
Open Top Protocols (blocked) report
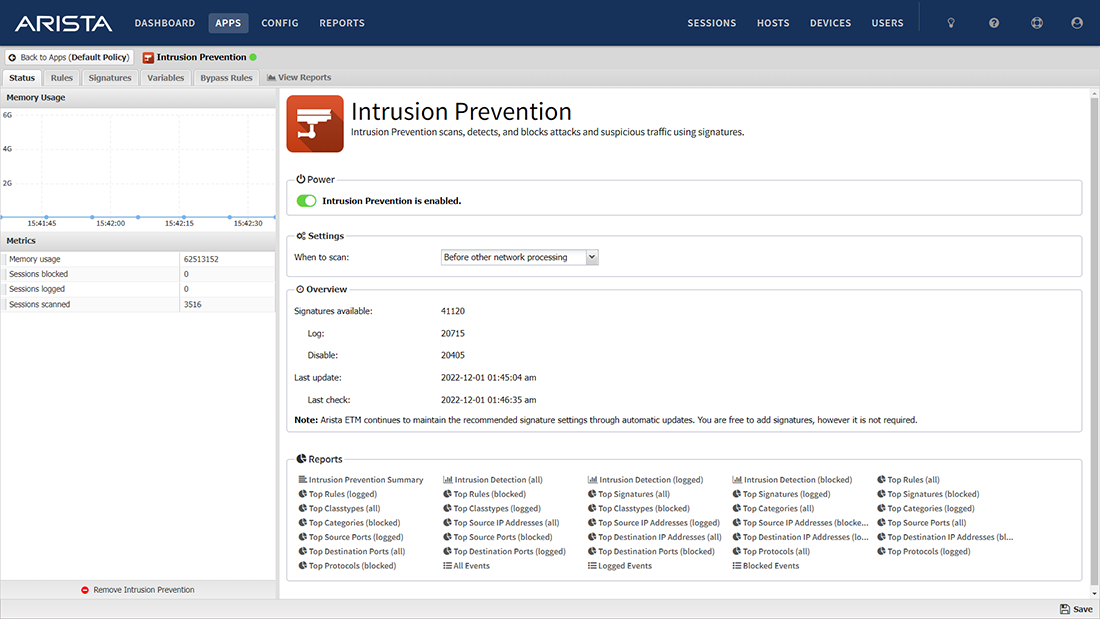347,566
